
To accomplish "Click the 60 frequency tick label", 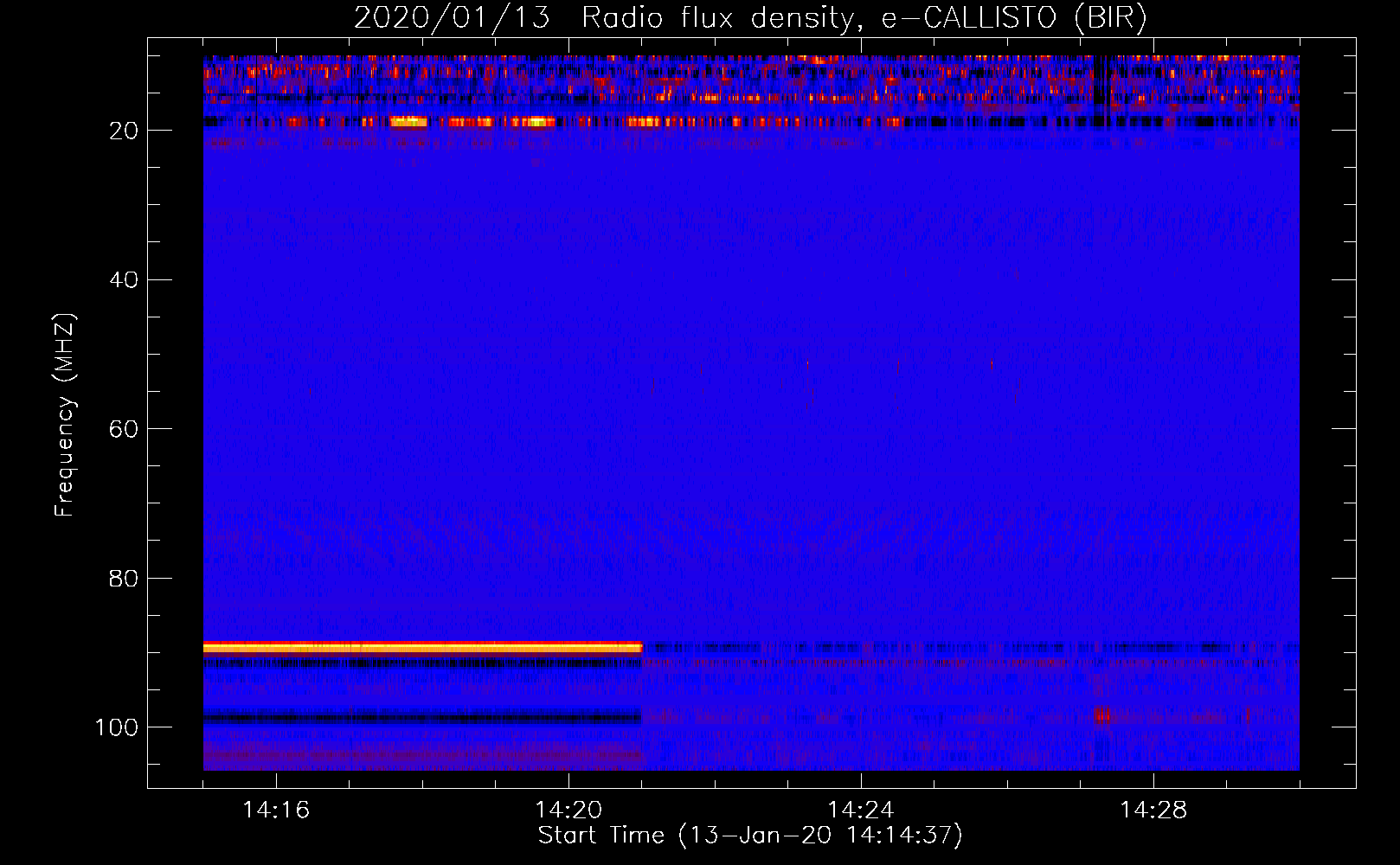I will coord(124,429).
